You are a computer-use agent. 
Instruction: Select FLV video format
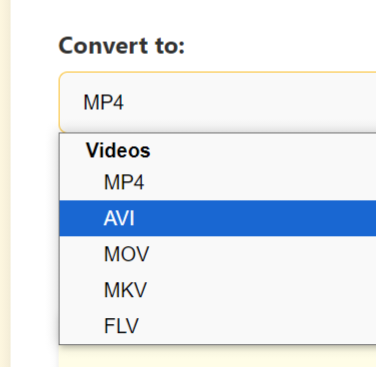tap(218, 325)
